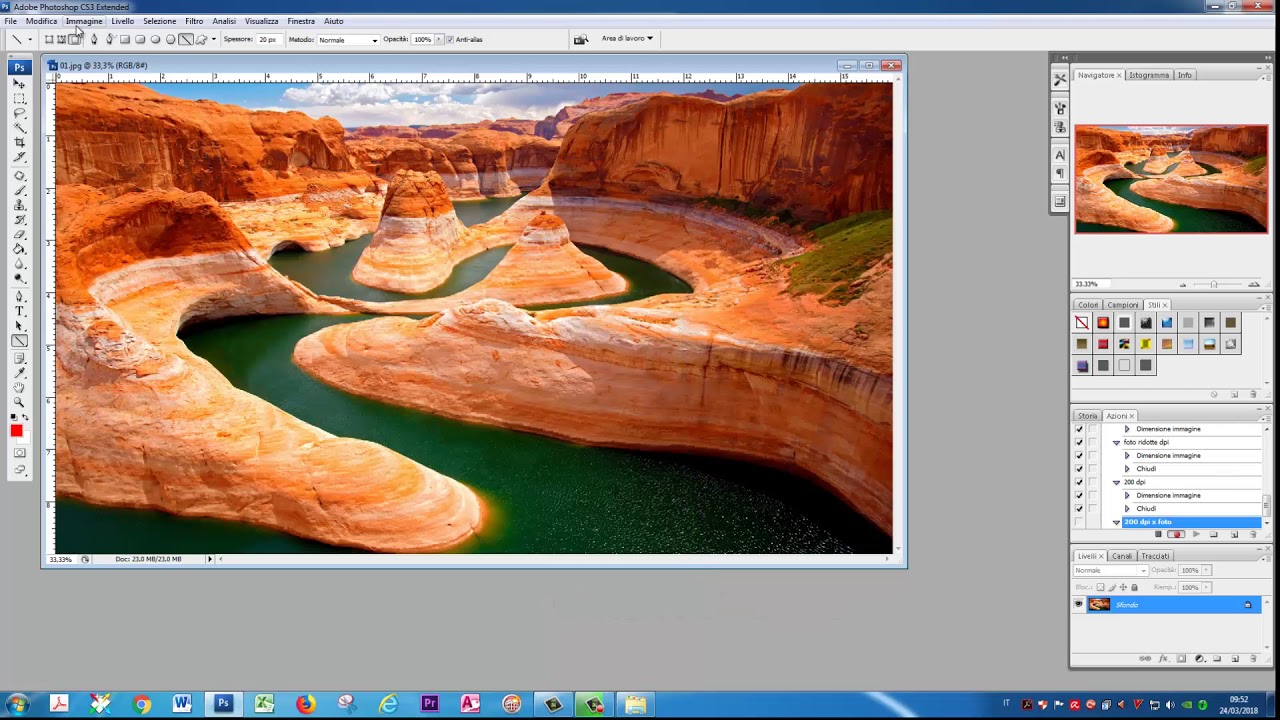The height and width of the screenshot is (720, 1280).
Task: Toggle lock transparent pixels in Livelli
Action: pyautogui.click(x=1101, y=587)
